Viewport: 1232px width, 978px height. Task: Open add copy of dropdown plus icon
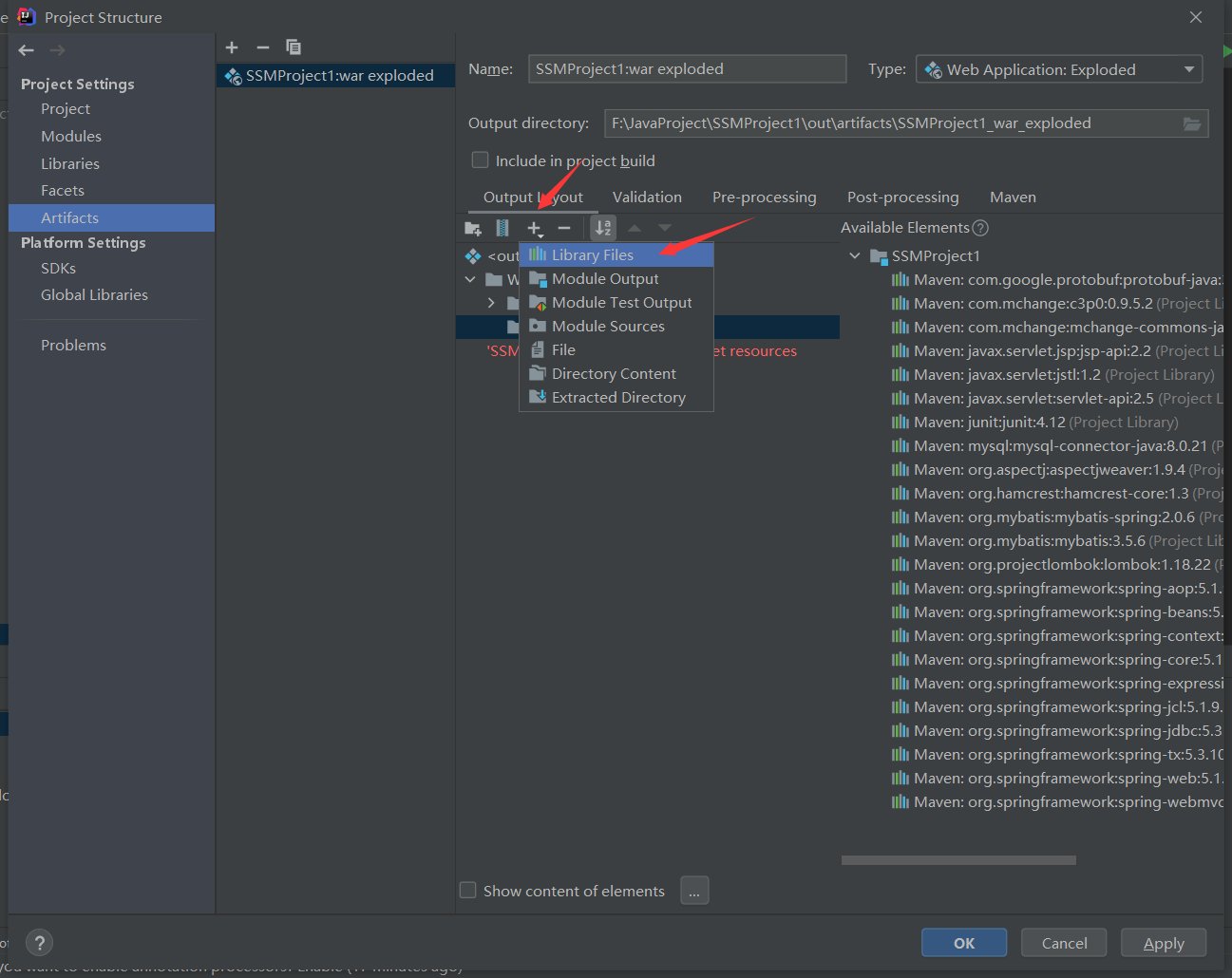coord(535,228)
